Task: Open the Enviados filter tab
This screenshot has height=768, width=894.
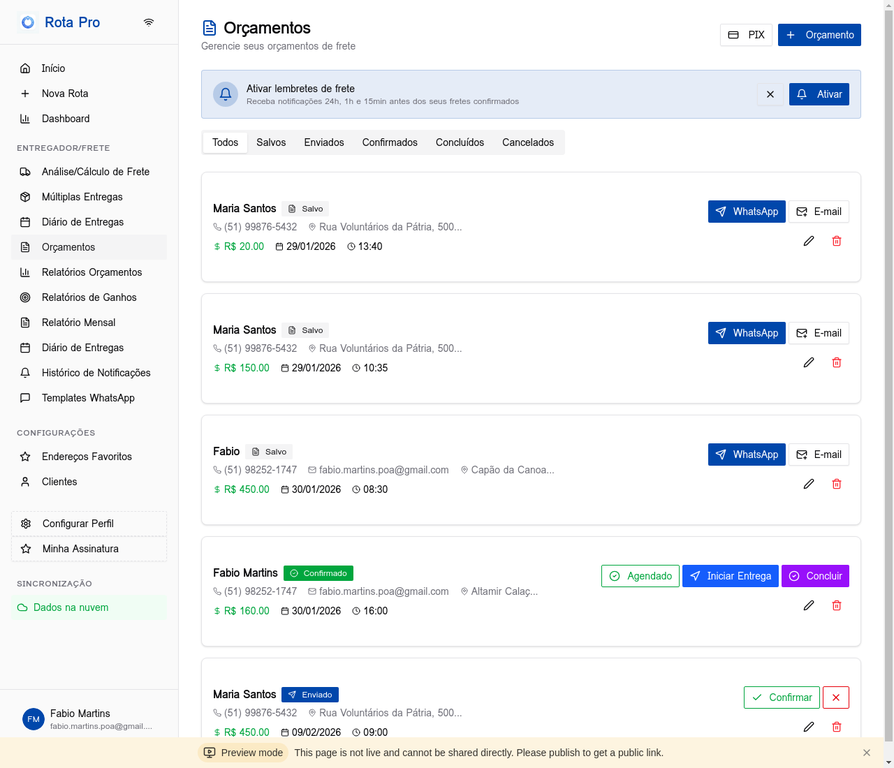Action: [x=323, y=143]
